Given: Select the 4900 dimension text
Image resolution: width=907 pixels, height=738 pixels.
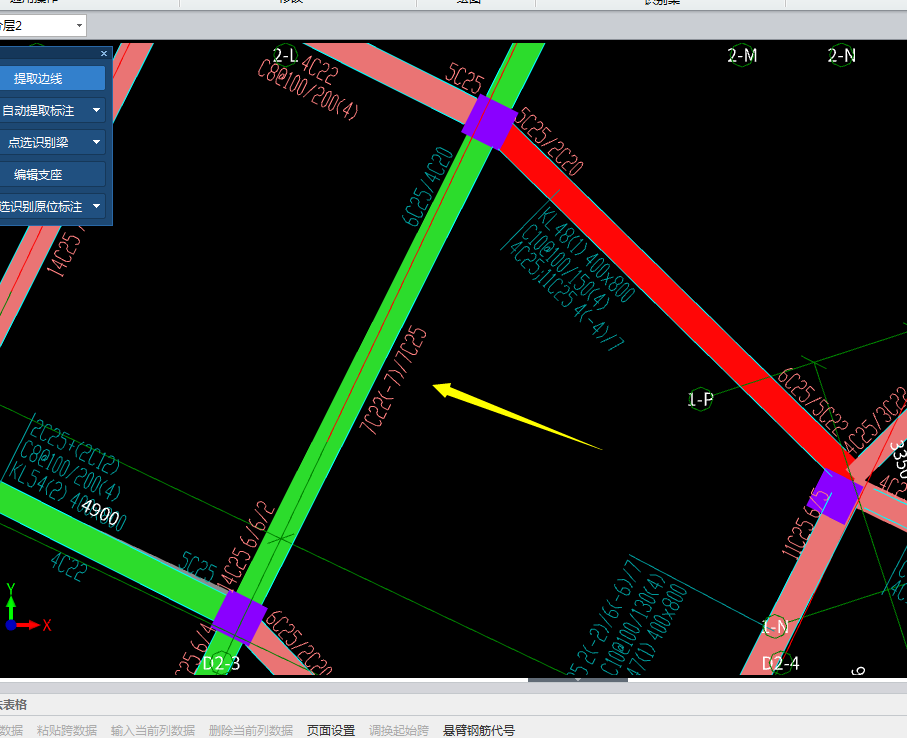Looking at the screenshot, I should [x=101, y=512].
